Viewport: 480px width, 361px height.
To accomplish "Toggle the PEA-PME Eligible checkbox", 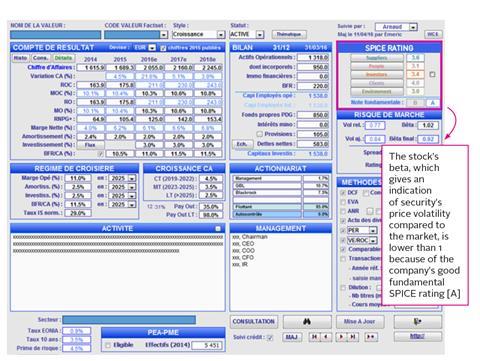I will point(108,345).
